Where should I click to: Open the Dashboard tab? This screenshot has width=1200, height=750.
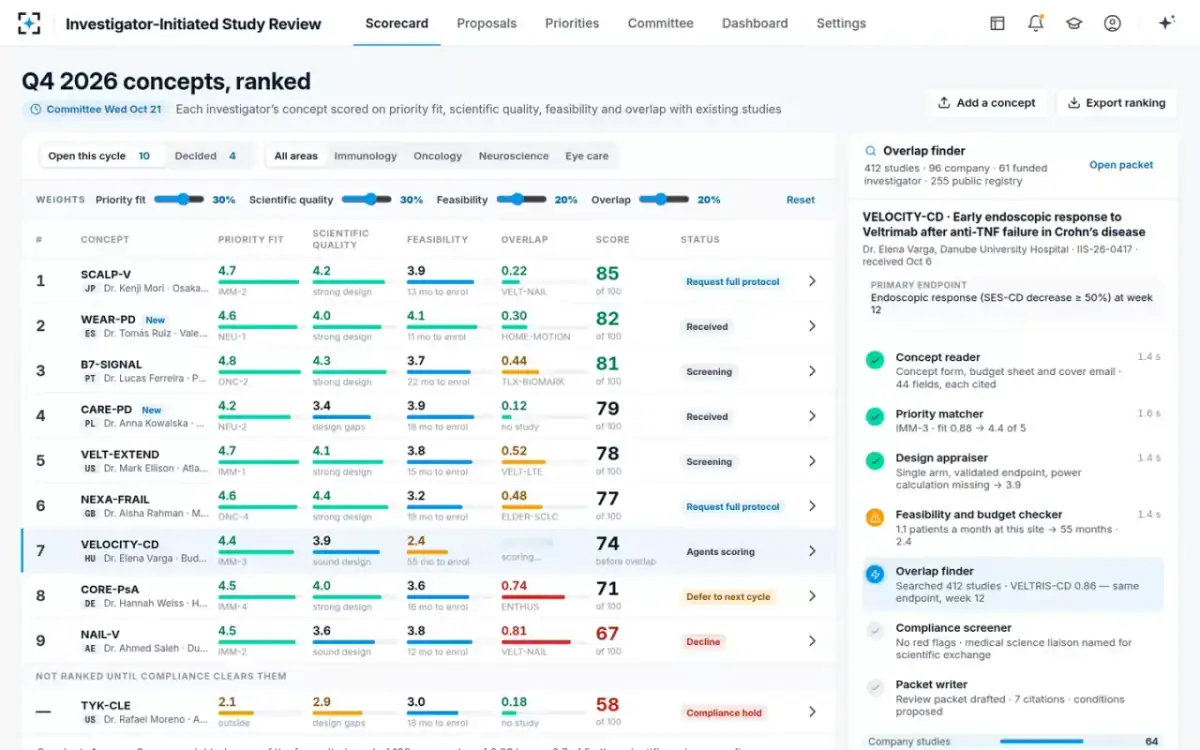click(x=755, y=23)
